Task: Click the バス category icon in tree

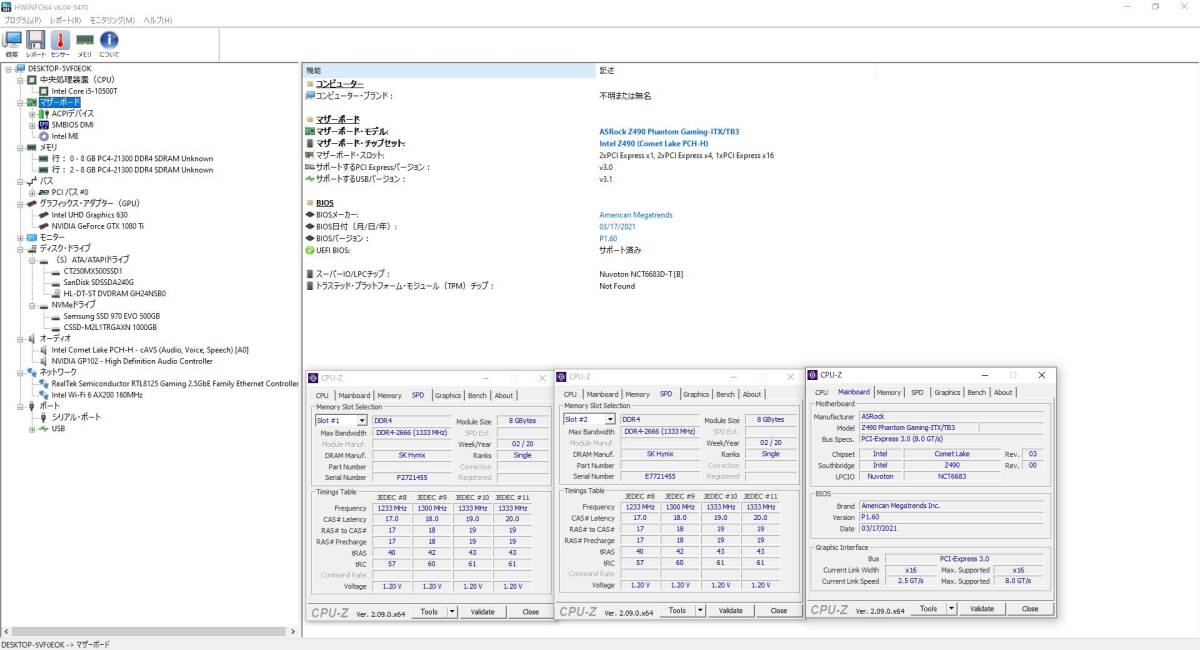Action: click(x=32, y=181)
